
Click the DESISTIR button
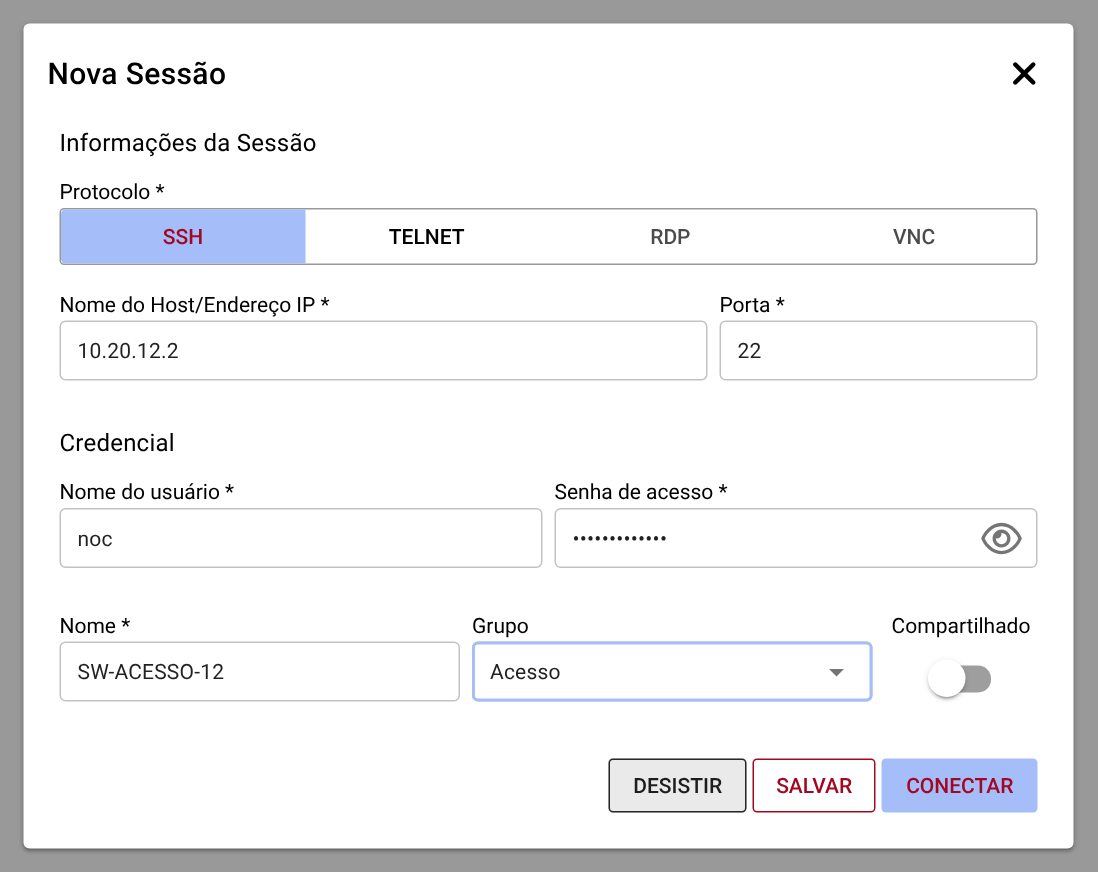tap(677, 786)
